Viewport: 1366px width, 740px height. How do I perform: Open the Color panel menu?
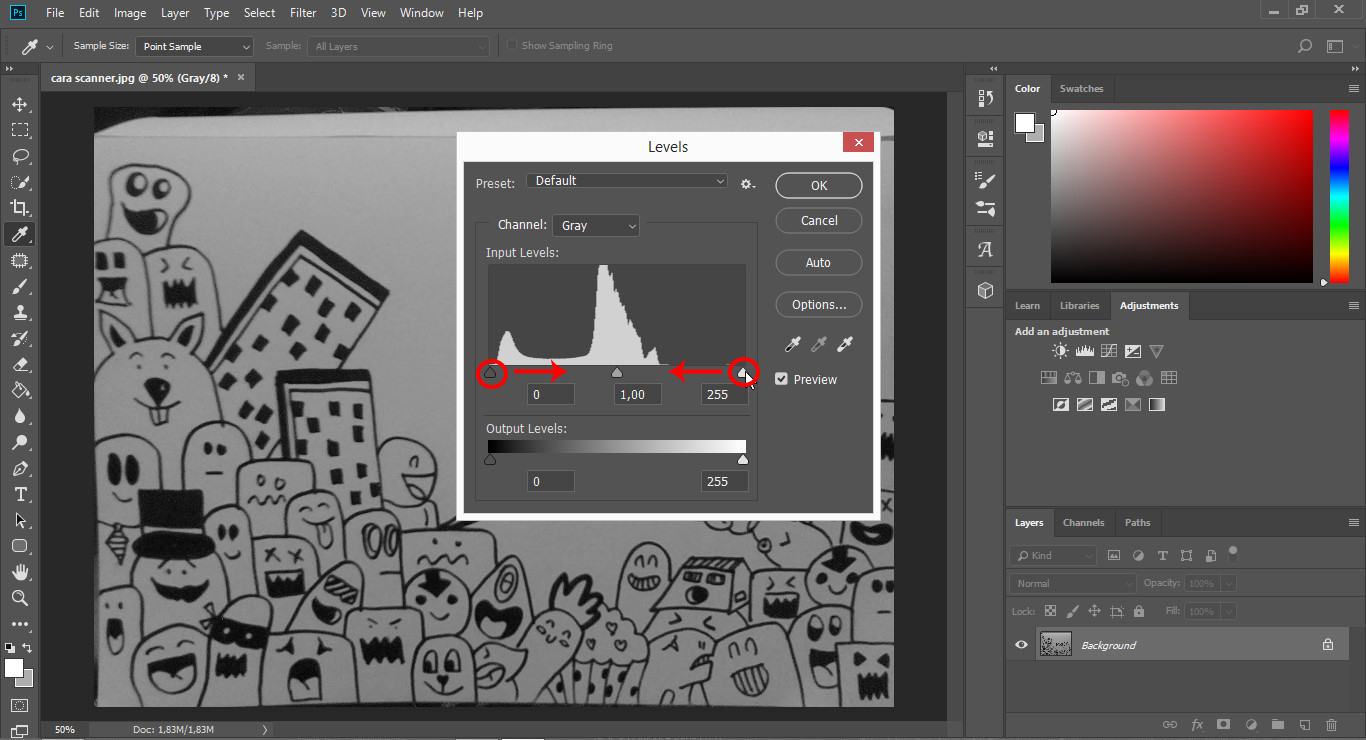(x=1353, y=89)
